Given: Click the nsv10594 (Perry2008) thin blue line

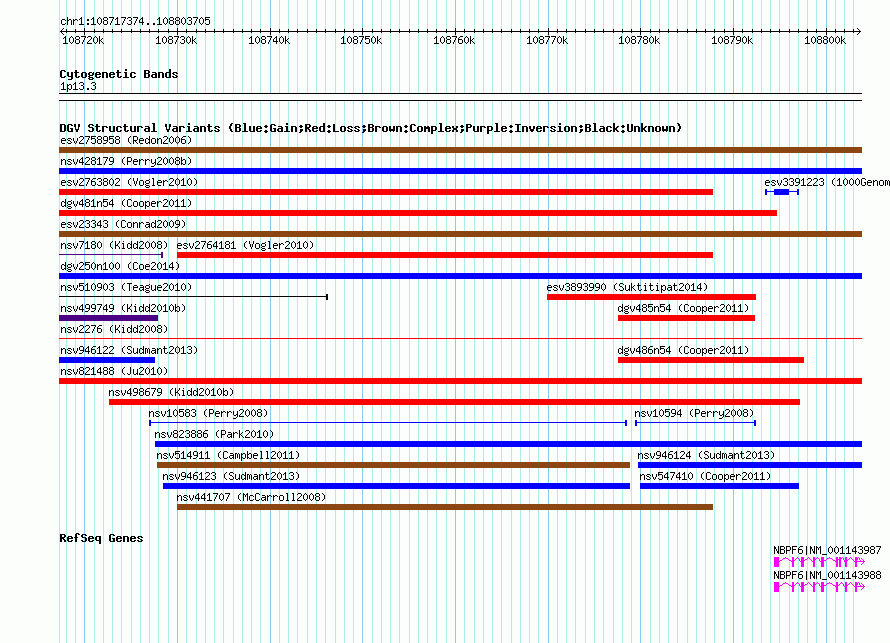Looking at the screenshot, I should click(695, 423).
